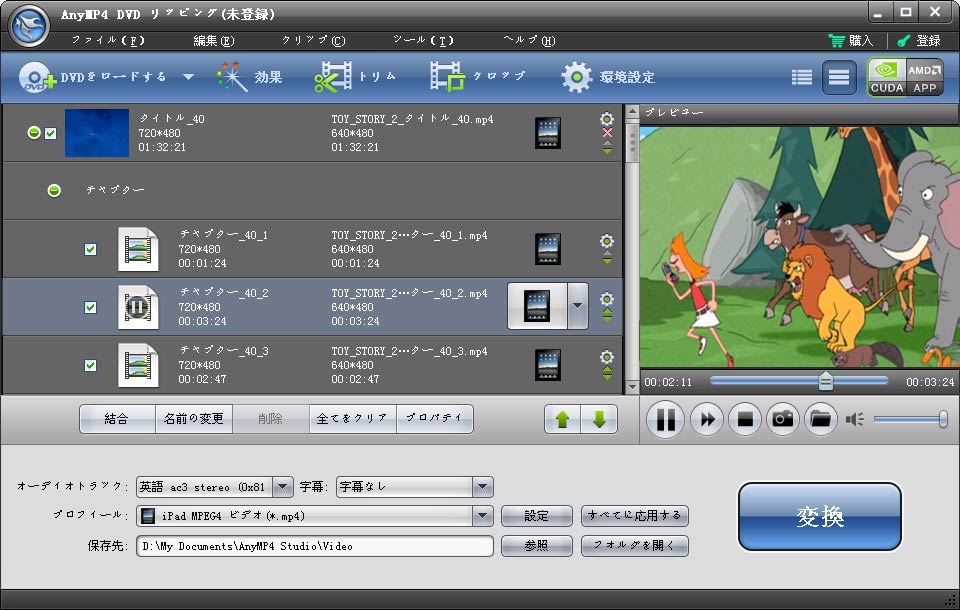Open settings gear for タイトル_40
The image size is (960, 610).
[x=607, y=119]
